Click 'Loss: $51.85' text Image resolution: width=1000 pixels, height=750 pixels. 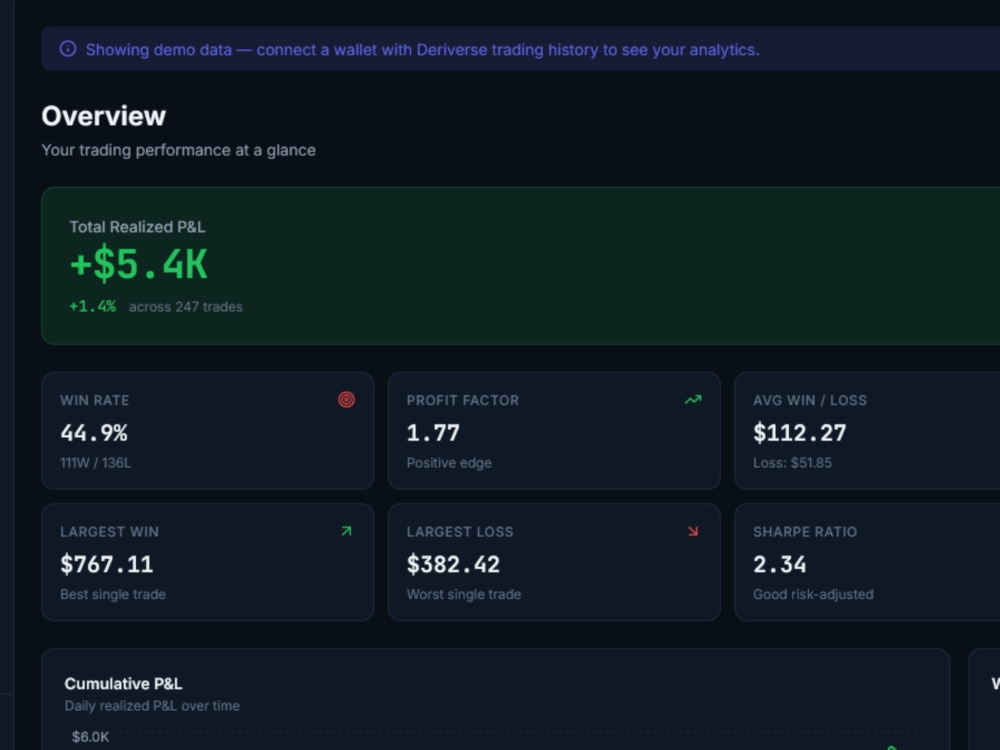(792, 463)
